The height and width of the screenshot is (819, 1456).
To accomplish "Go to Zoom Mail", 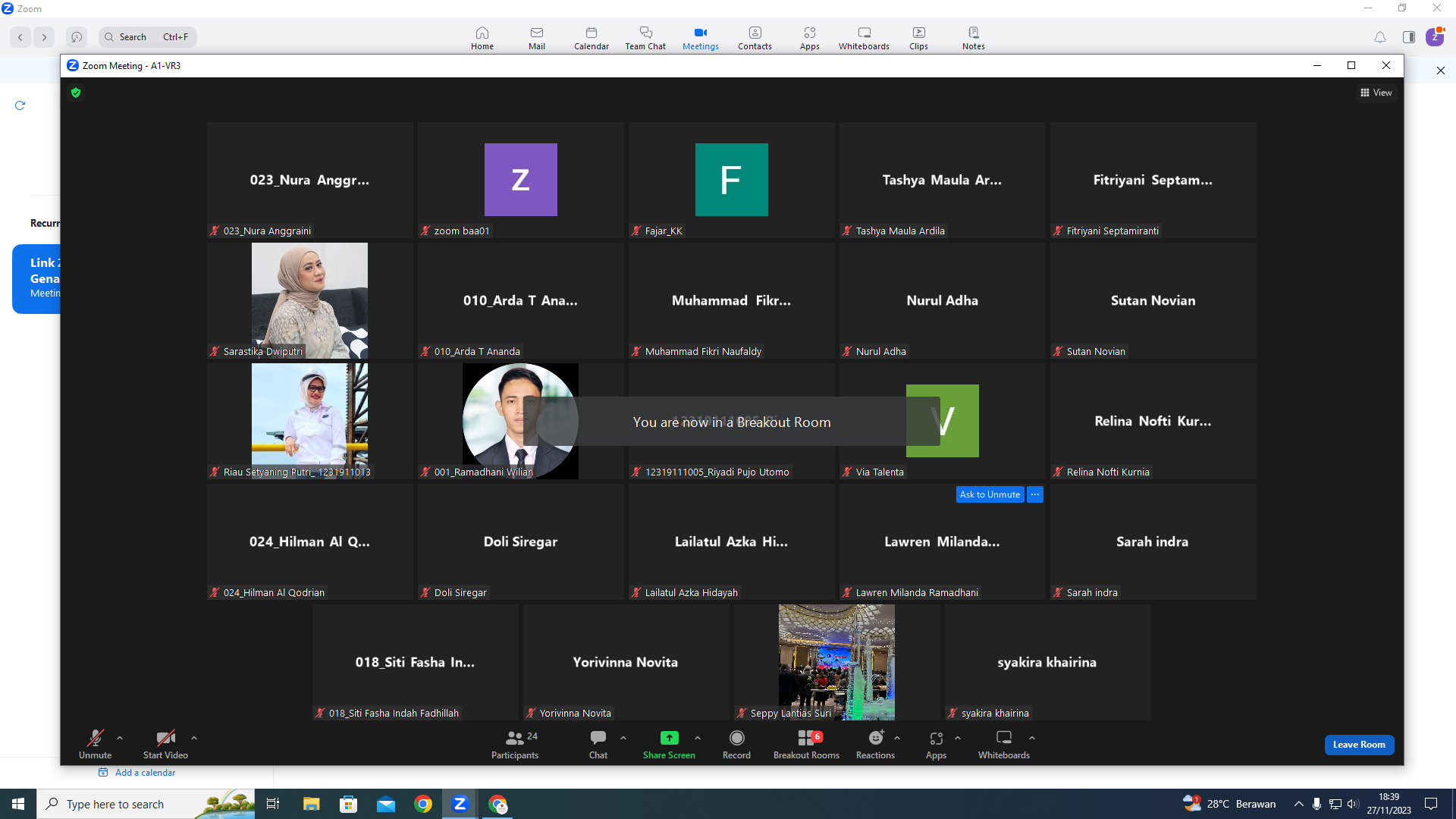I will (x=537, y=37).
